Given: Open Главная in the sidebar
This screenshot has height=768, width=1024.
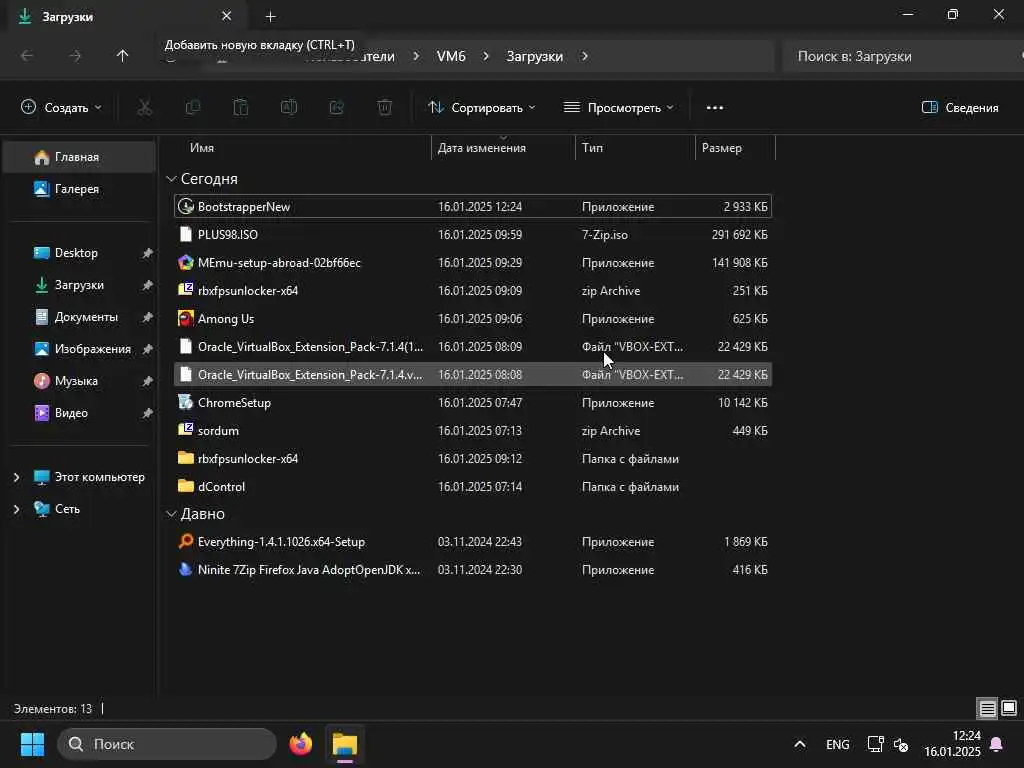Looking at the screenshot, I should click(79, 157).
